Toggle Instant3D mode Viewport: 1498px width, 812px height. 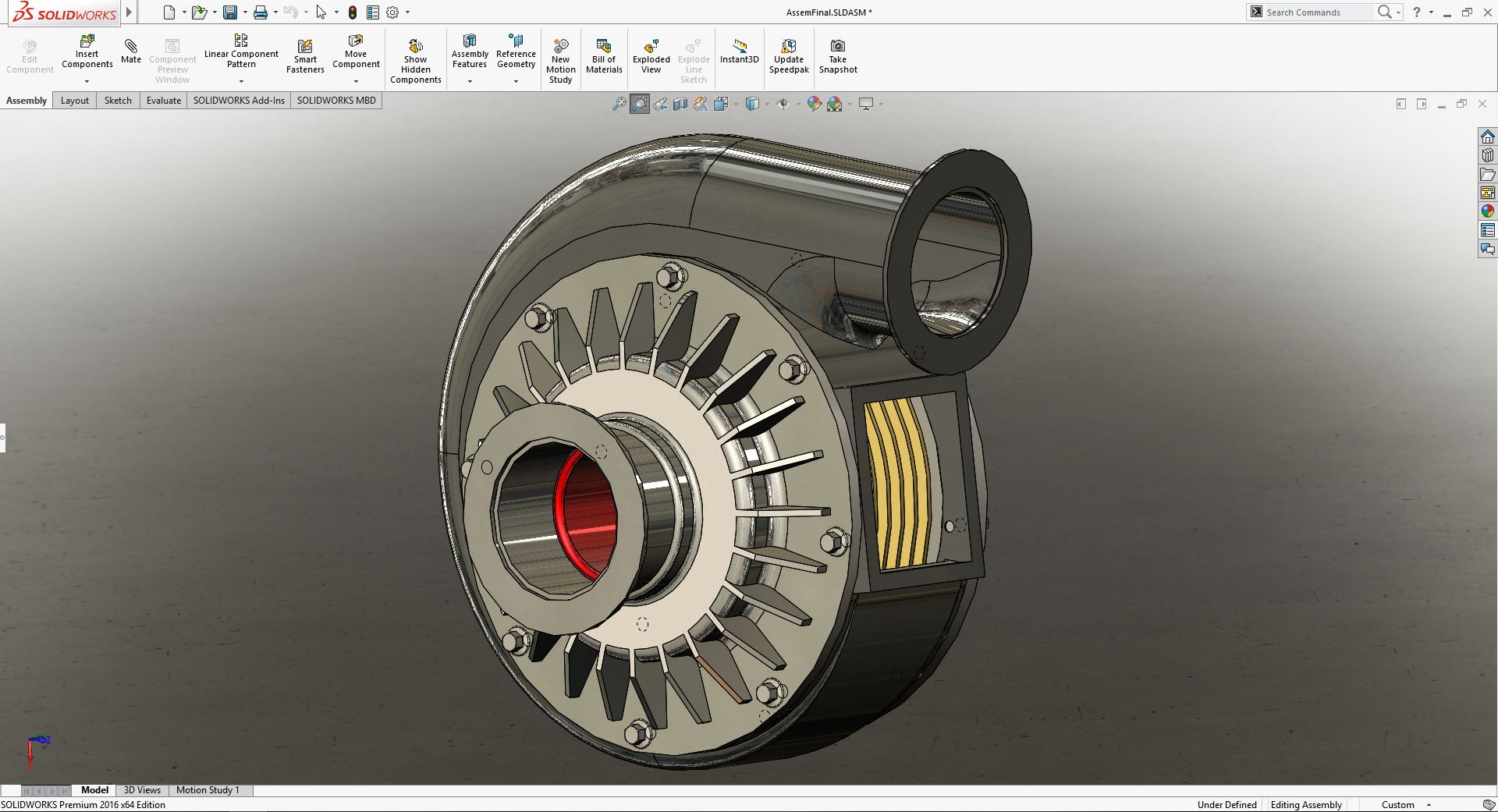(739, 51)
